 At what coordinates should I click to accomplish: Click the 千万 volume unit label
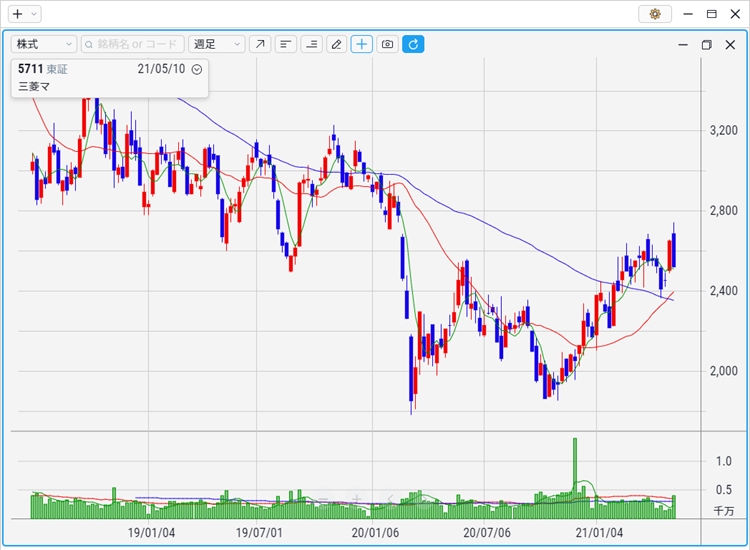click(x=724, y=511)
